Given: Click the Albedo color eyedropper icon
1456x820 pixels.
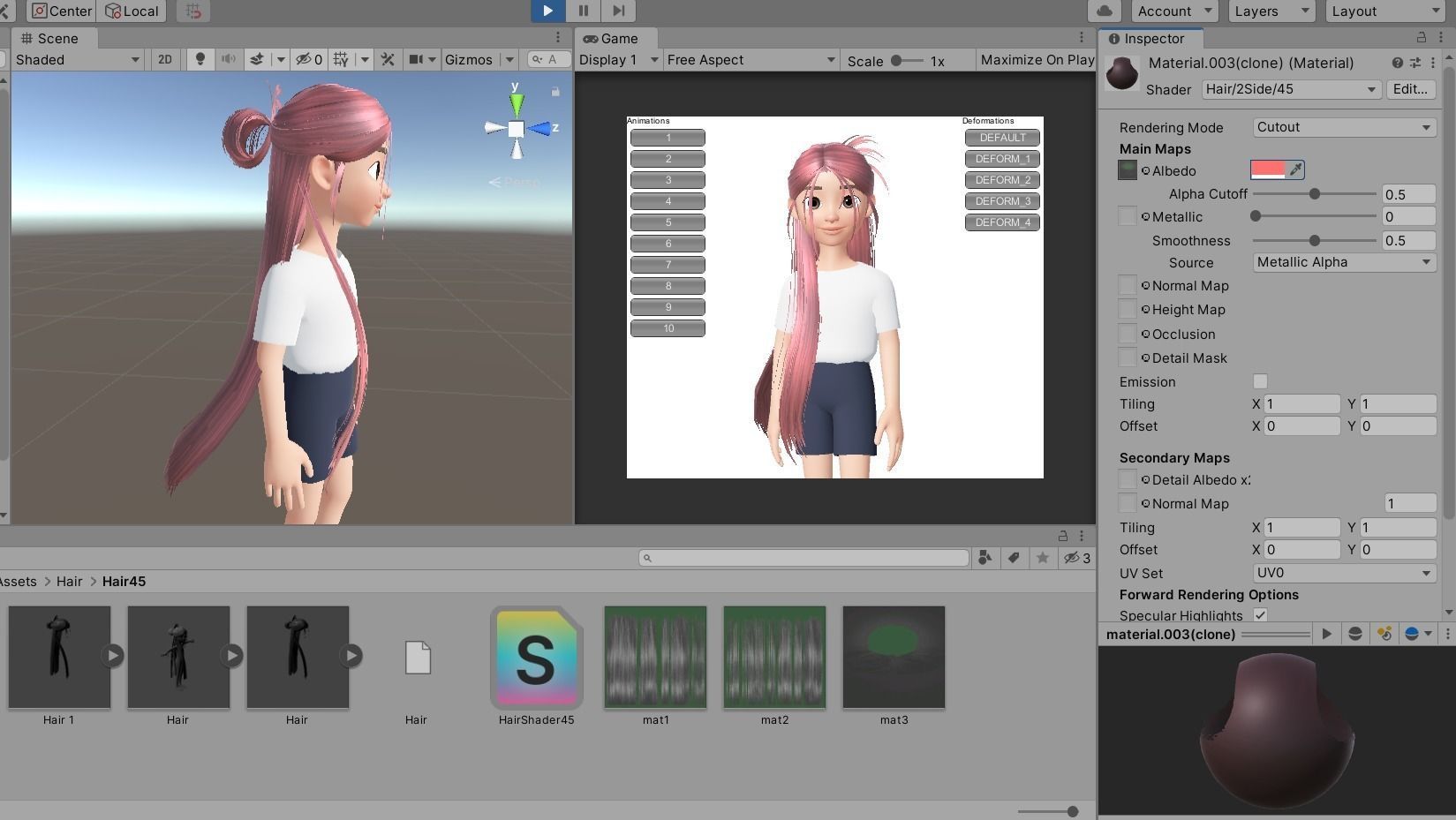Looking at the screenshot, I should pyautogui.click(x=1295, y=169).
